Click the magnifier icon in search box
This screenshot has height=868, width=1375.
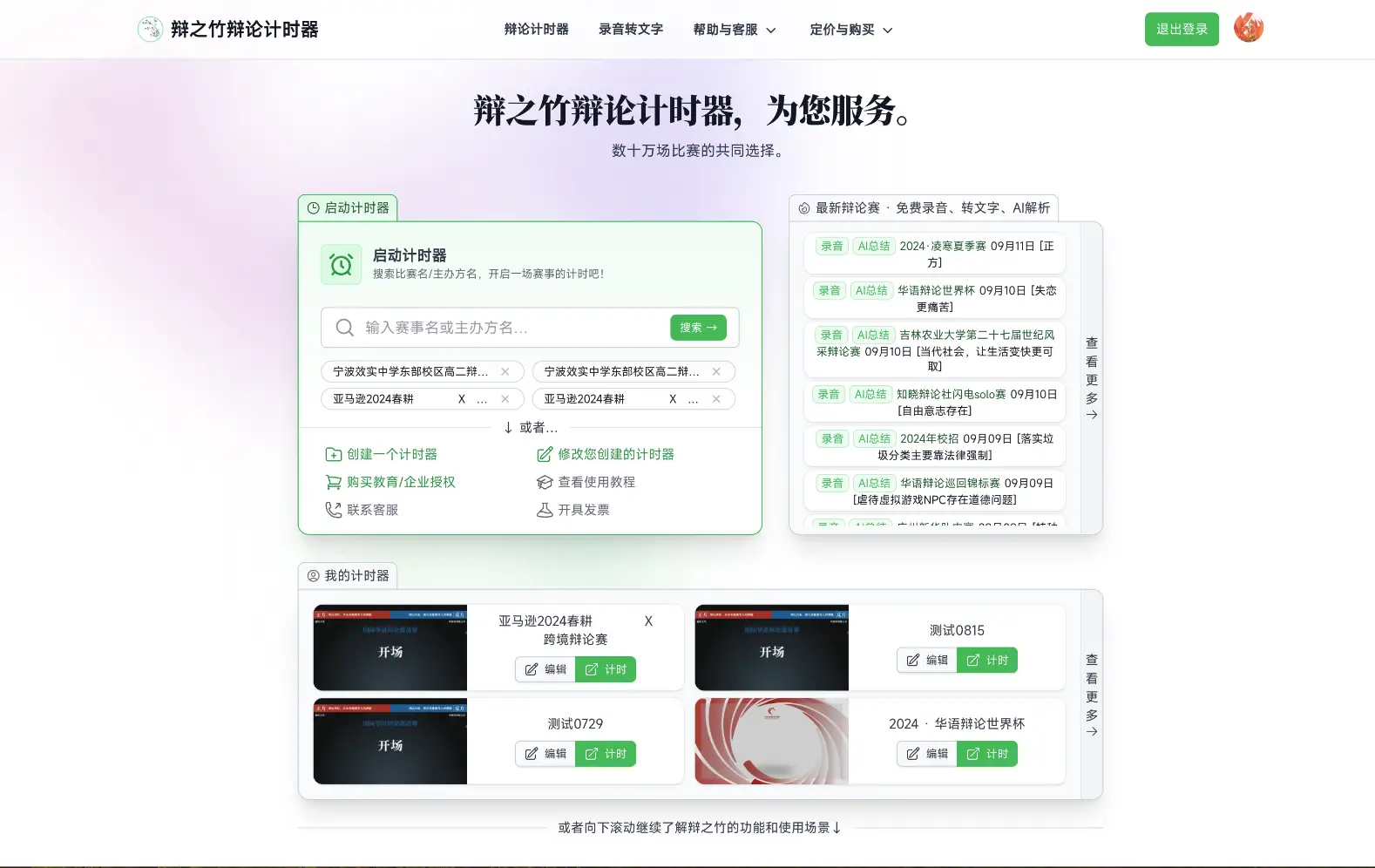[x=345, y=328]
